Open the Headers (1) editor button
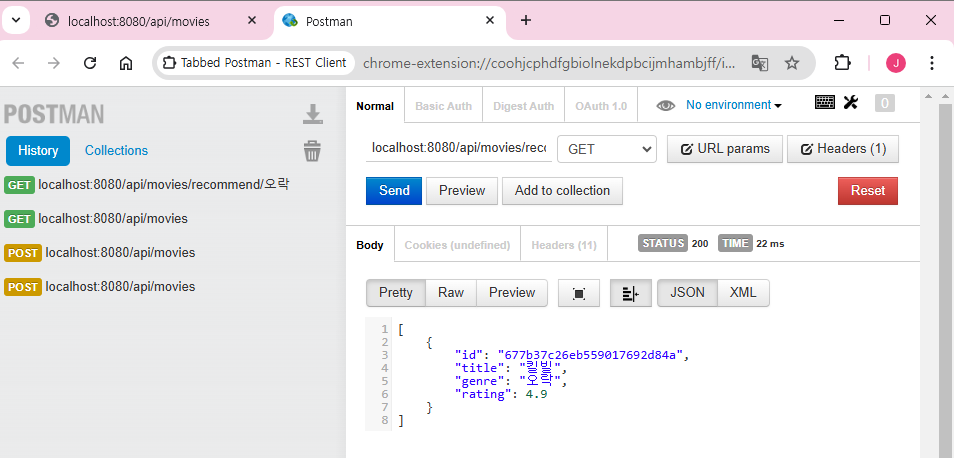Image resolution: width=954 pixels, height=458 pixels. point(843,149)
